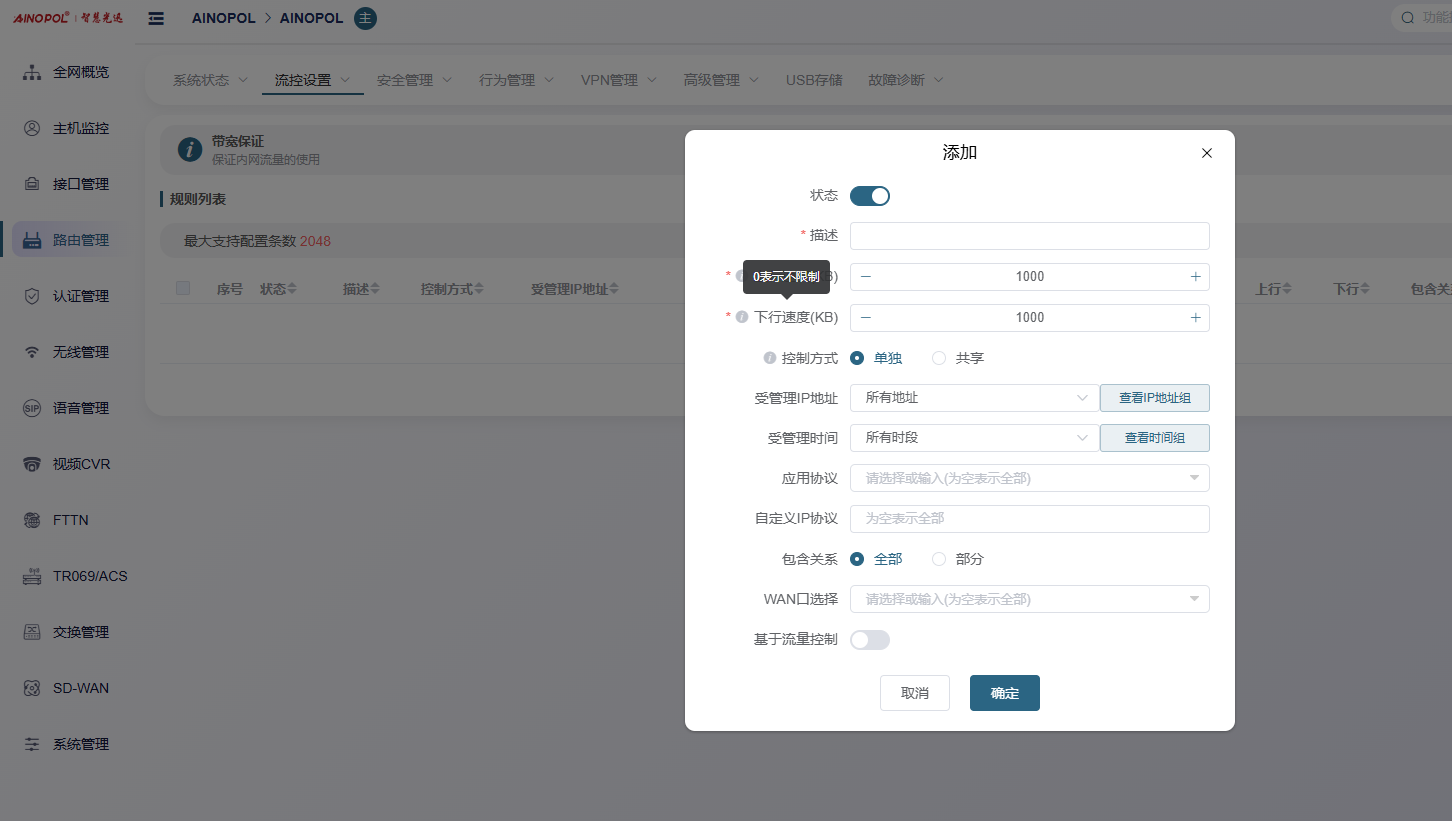Image resolution: width=1452 pixels, height=821 pixels.
Task: Click the 确定 button
Action: (1004, 693)
